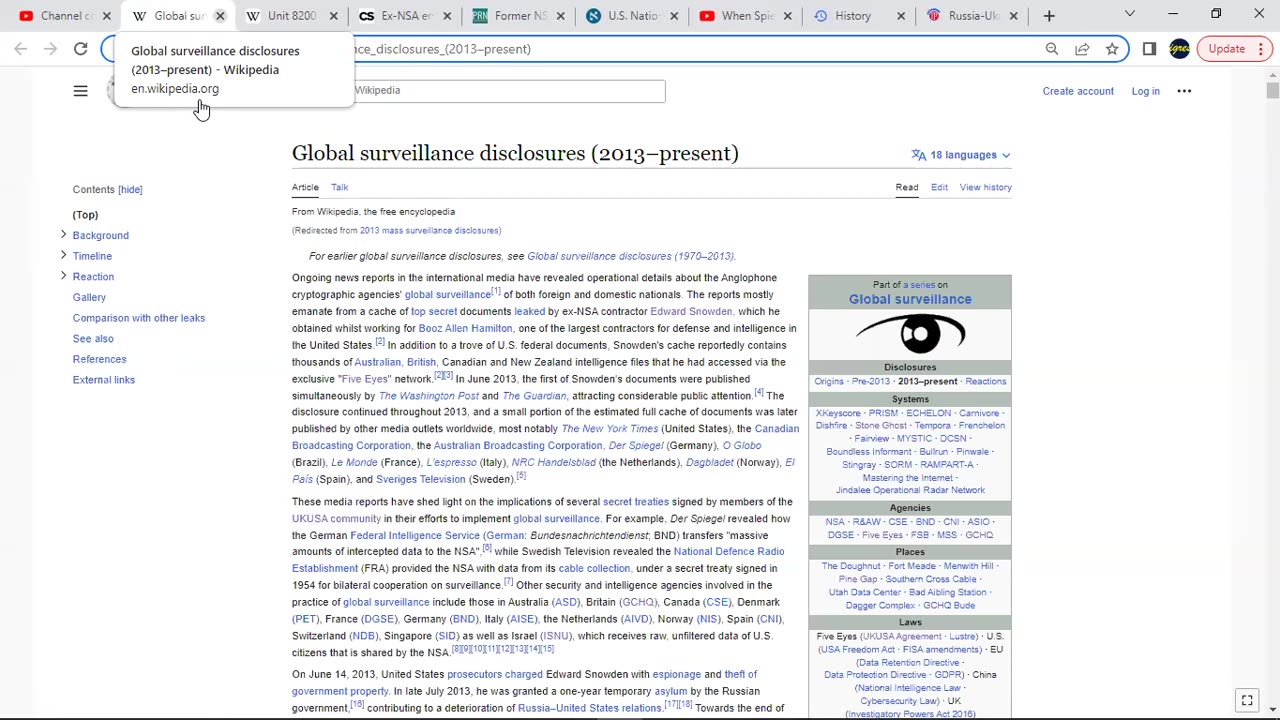This screenshot has height=720, width=1280.
Task: Open XKeyscore link in Systems box
Action: [x=838, y=413]
